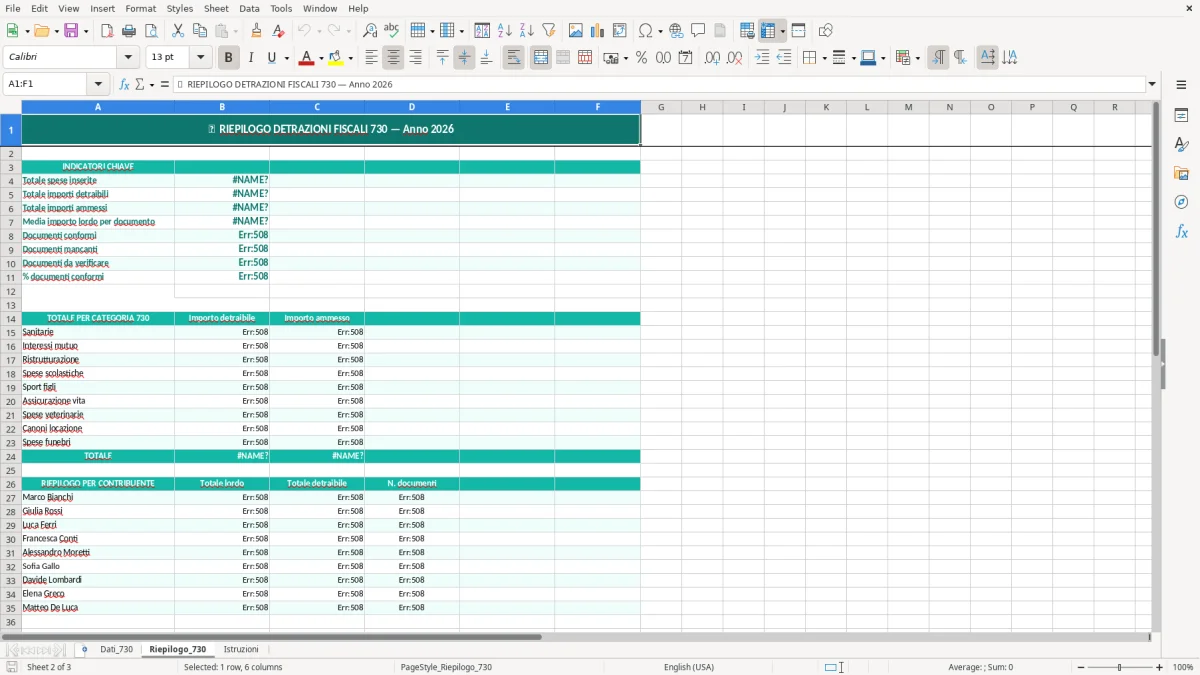Click the Sort Ascending icon
The width and height of the screenshot is (1200, 675).
505,31
